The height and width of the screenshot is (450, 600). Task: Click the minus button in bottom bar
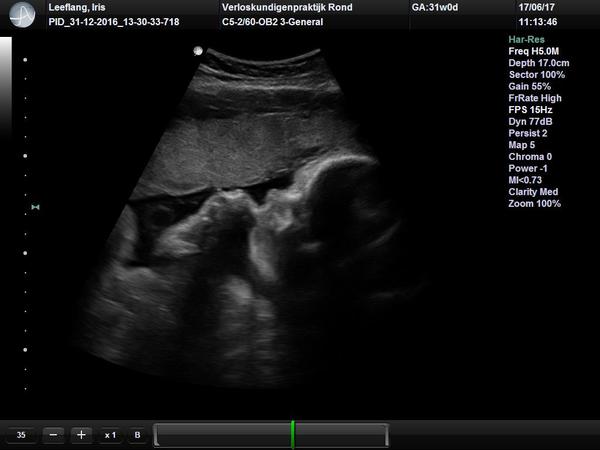click(x=53, y=435)
